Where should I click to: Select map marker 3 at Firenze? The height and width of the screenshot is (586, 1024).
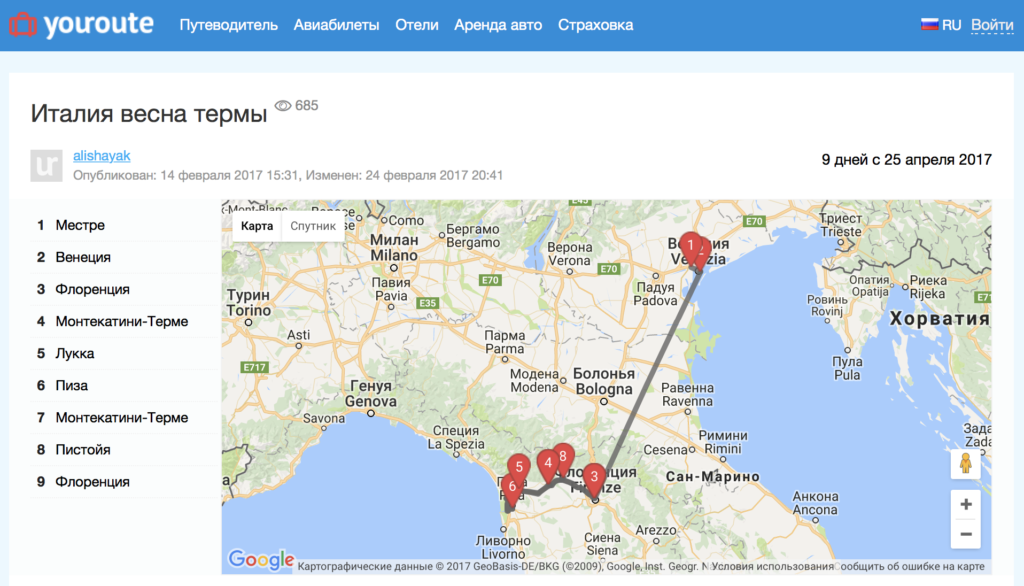(x=594, y=478)
